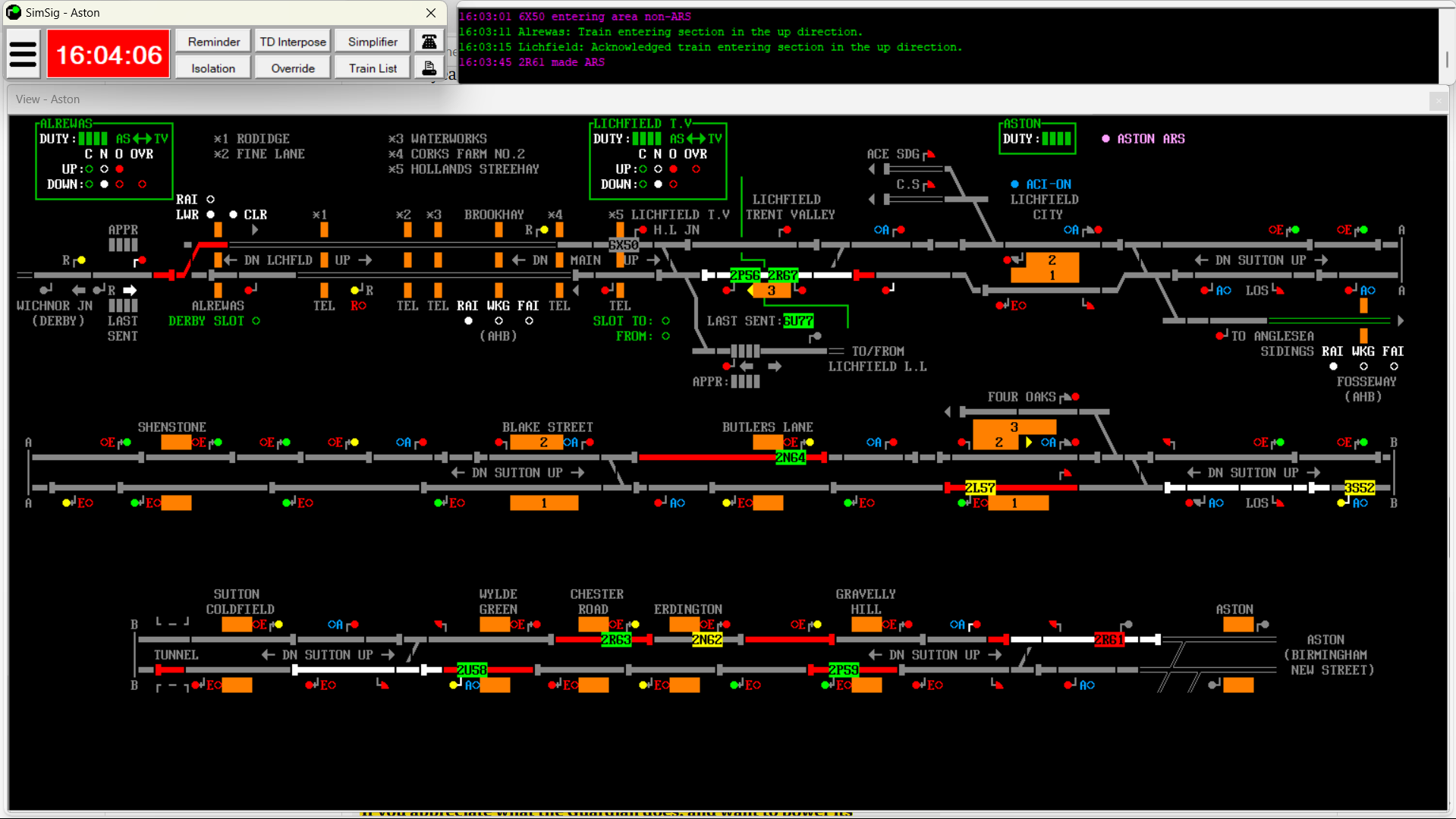
Task: Click the TD Interpose button
Action: pos(293,41)
